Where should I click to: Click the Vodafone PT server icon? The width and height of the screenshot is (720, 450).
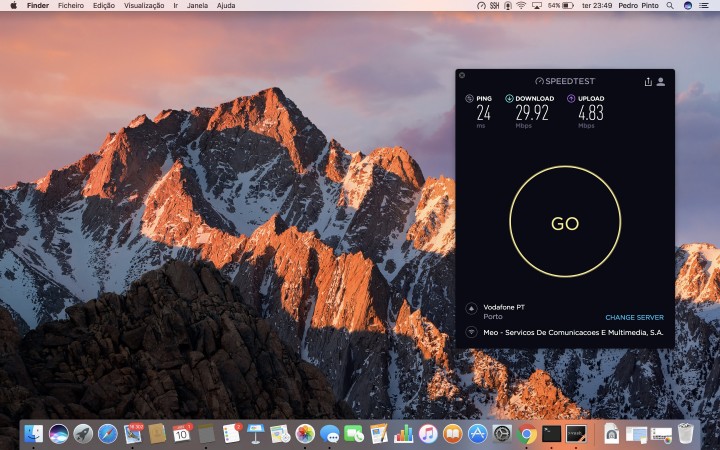tap(471, 308)
